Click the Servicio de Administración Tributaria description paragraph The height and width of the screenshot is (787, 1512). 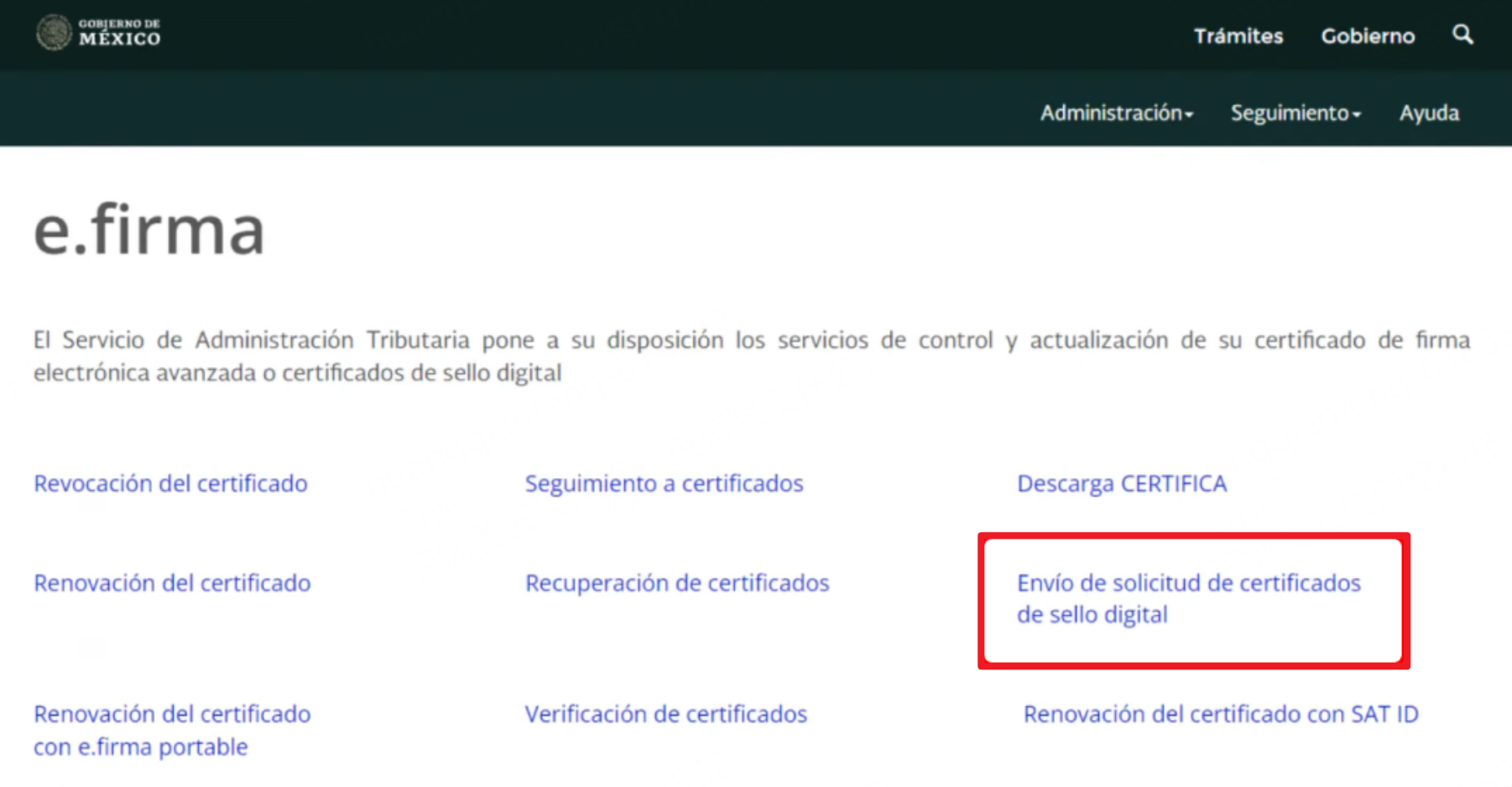click(x=752, y=356)
